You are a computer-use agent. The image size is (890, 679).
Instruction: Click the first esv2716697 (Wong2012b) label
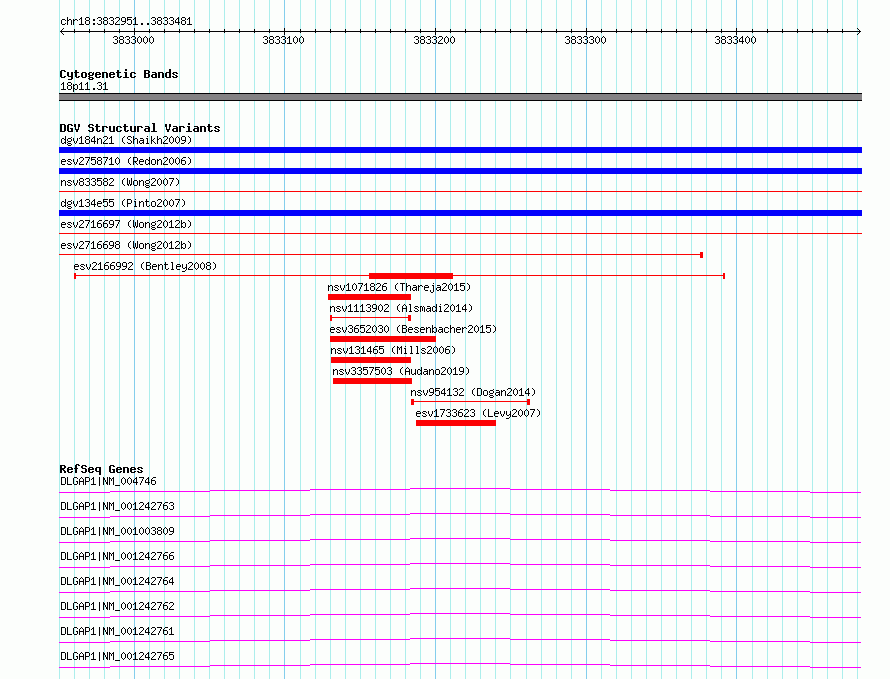click(126, 224)
